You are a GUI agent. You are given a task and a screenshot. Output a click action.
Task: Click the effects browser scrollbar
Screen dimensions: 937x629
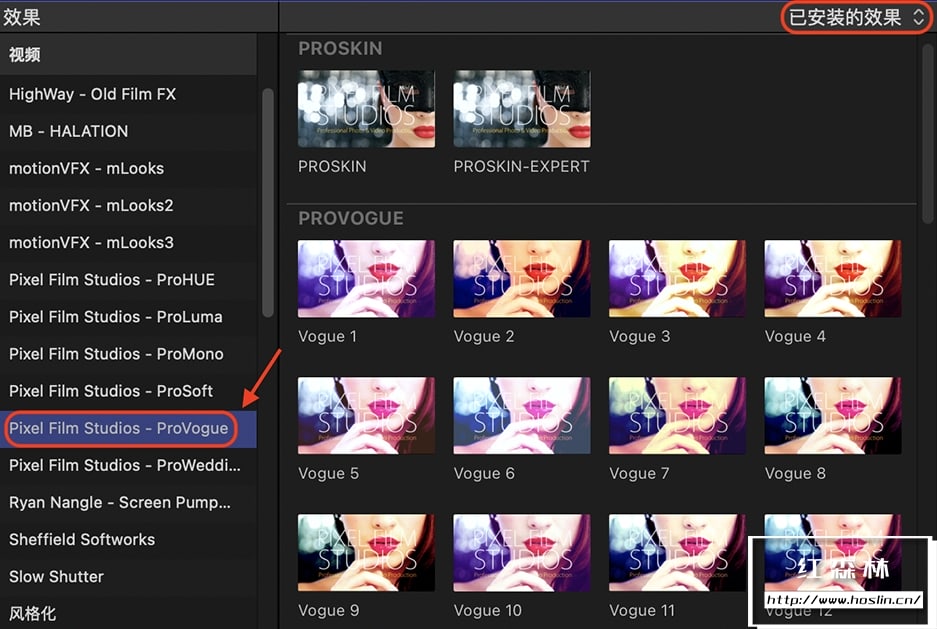click(927, 134)
